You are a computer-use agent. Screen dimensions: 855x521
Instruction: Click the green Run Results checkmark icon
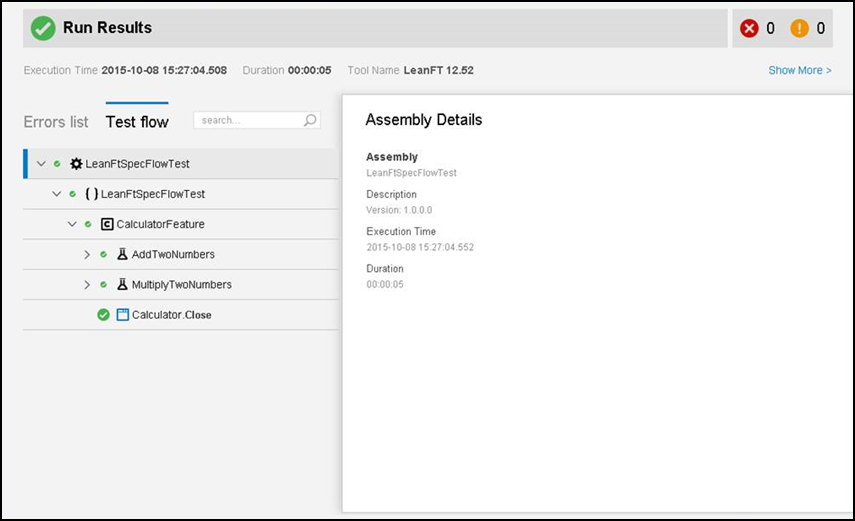pyautogui.click(x=43, y=28)
